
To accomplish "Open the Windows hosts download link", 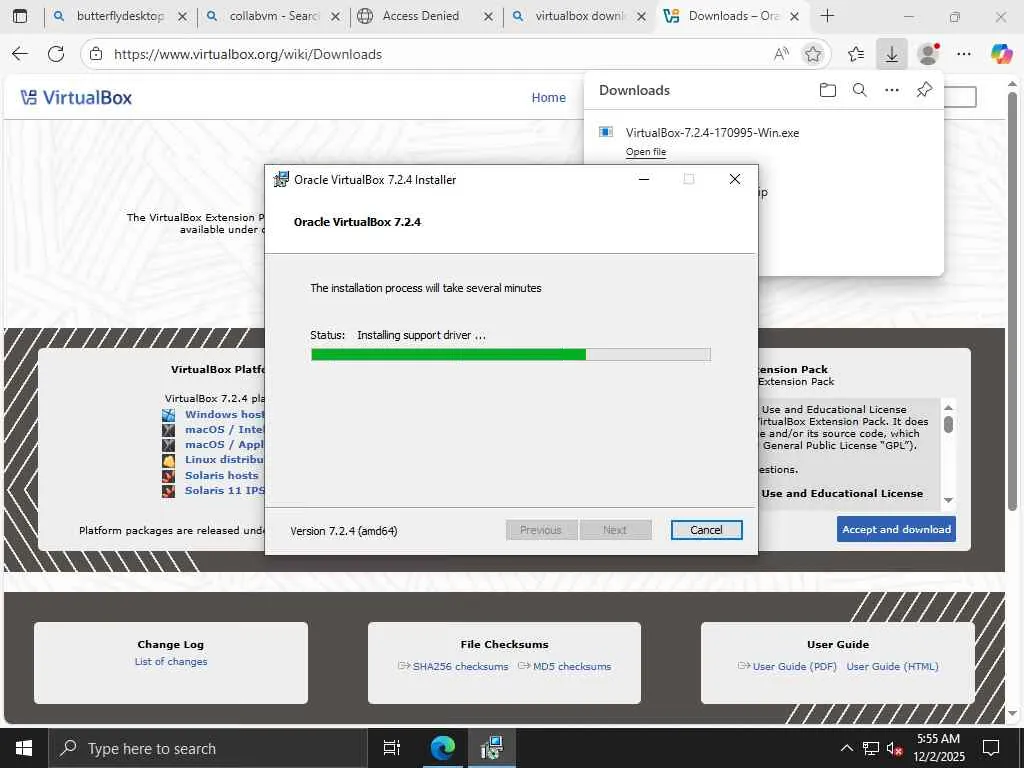I will 225,415.
